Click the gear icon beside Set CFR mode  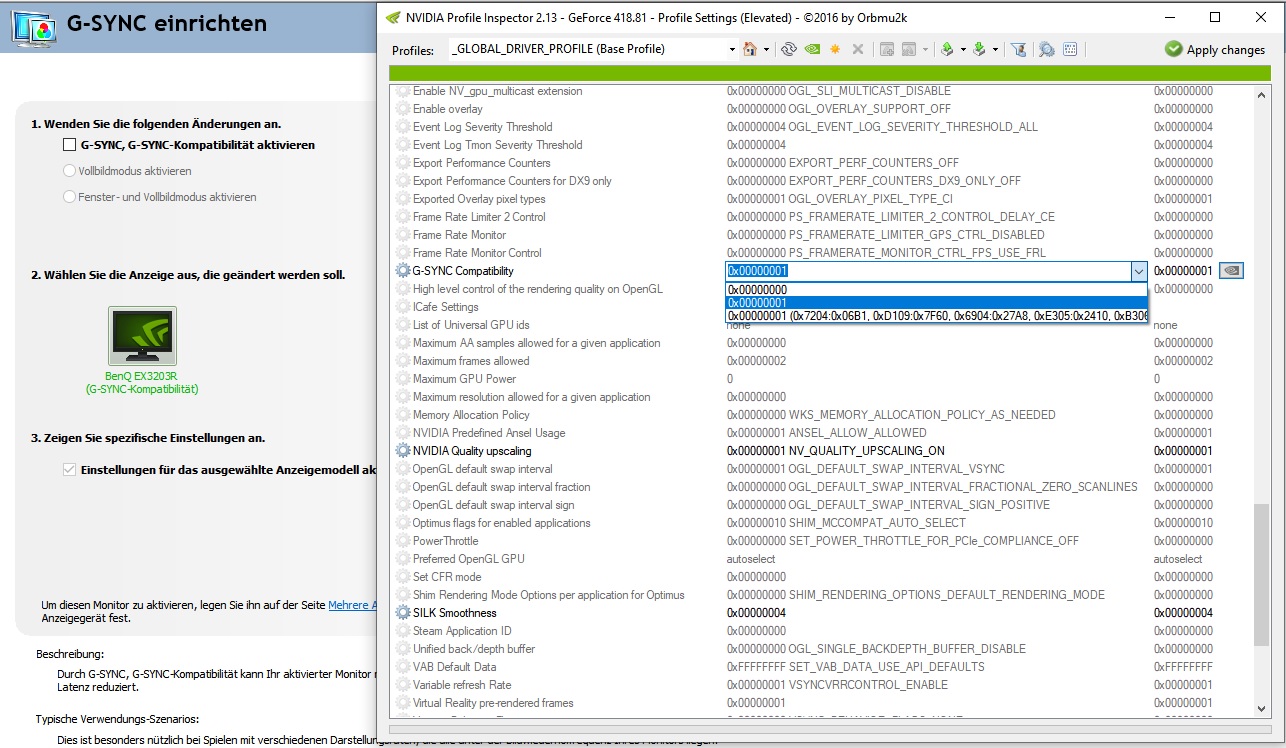point(403,577)
